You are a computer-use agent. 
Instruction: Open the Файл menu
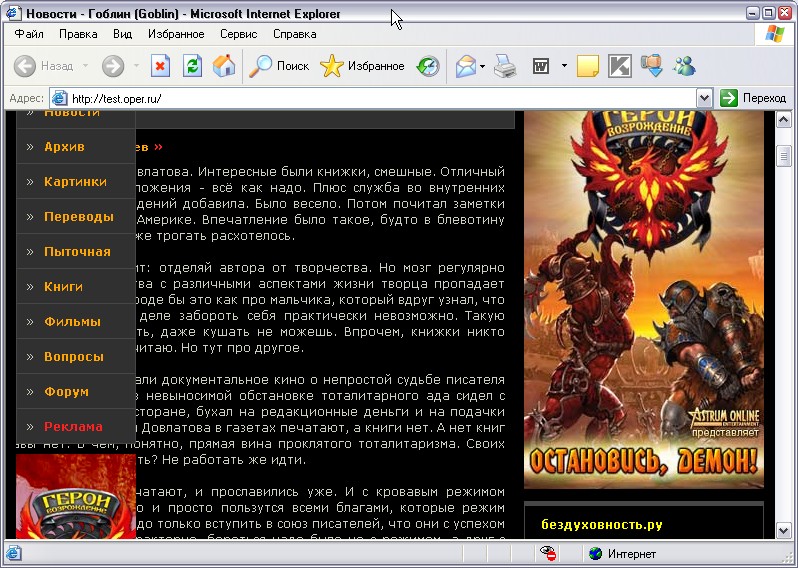click(29, 34)
